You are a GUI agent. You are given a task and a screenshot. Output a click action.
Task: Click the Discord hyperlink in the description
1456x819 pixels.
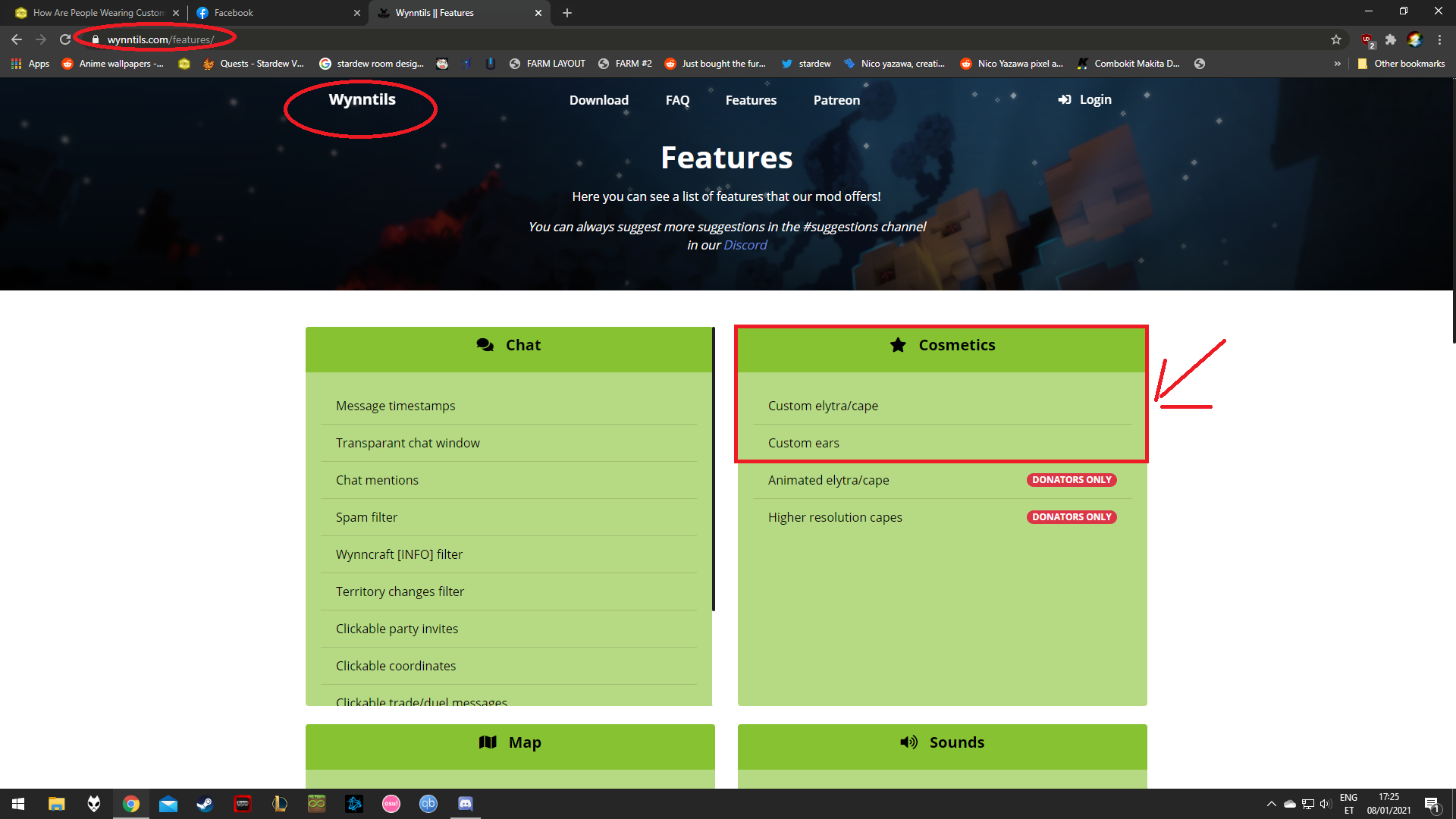pos(745,244)
